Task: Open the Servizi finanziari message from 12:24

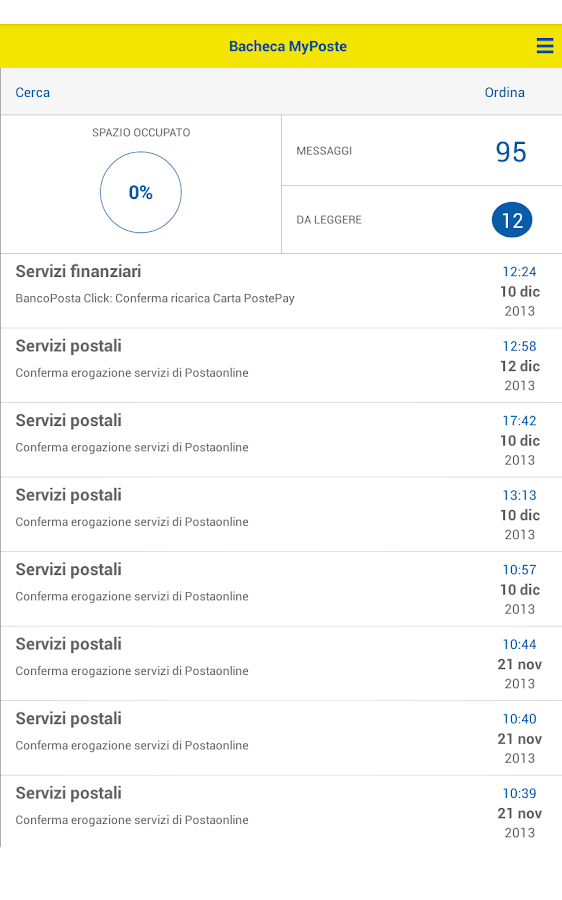Action: (x=281, y=291)
